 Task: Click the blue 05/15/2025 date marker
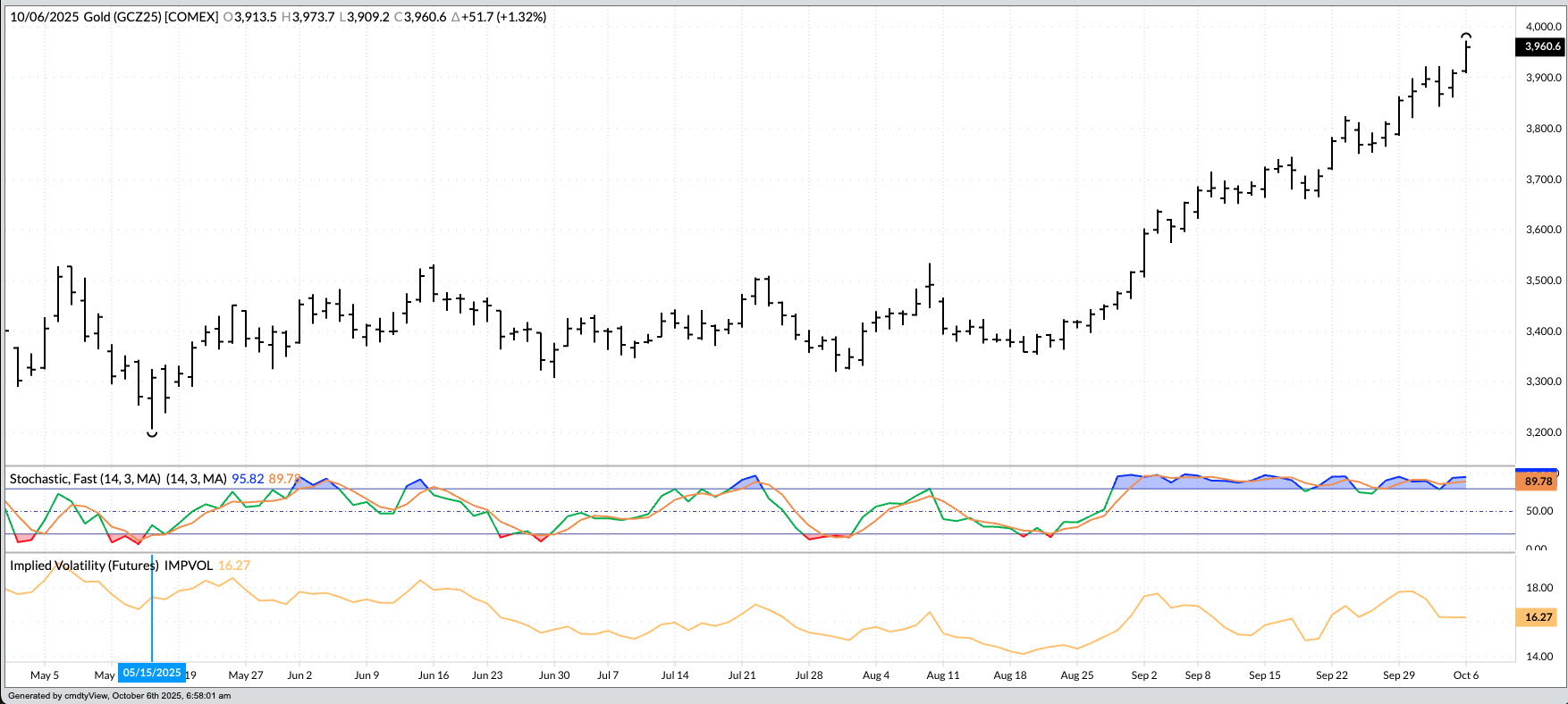[x=152, y=673]
